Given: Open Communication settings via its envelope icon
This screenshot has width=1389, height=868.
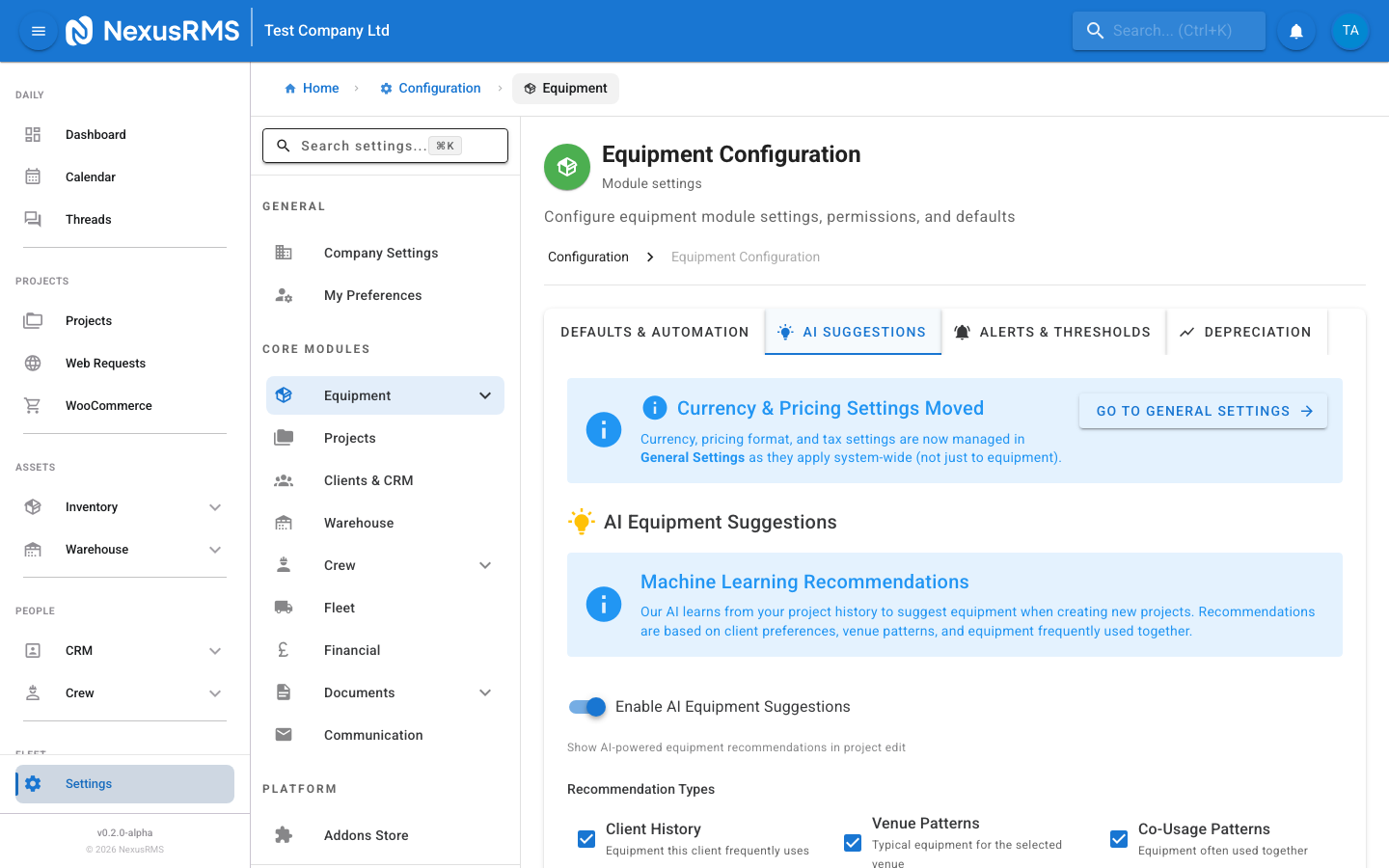Looking at the screenshot, I should click(x=283, y=734).
